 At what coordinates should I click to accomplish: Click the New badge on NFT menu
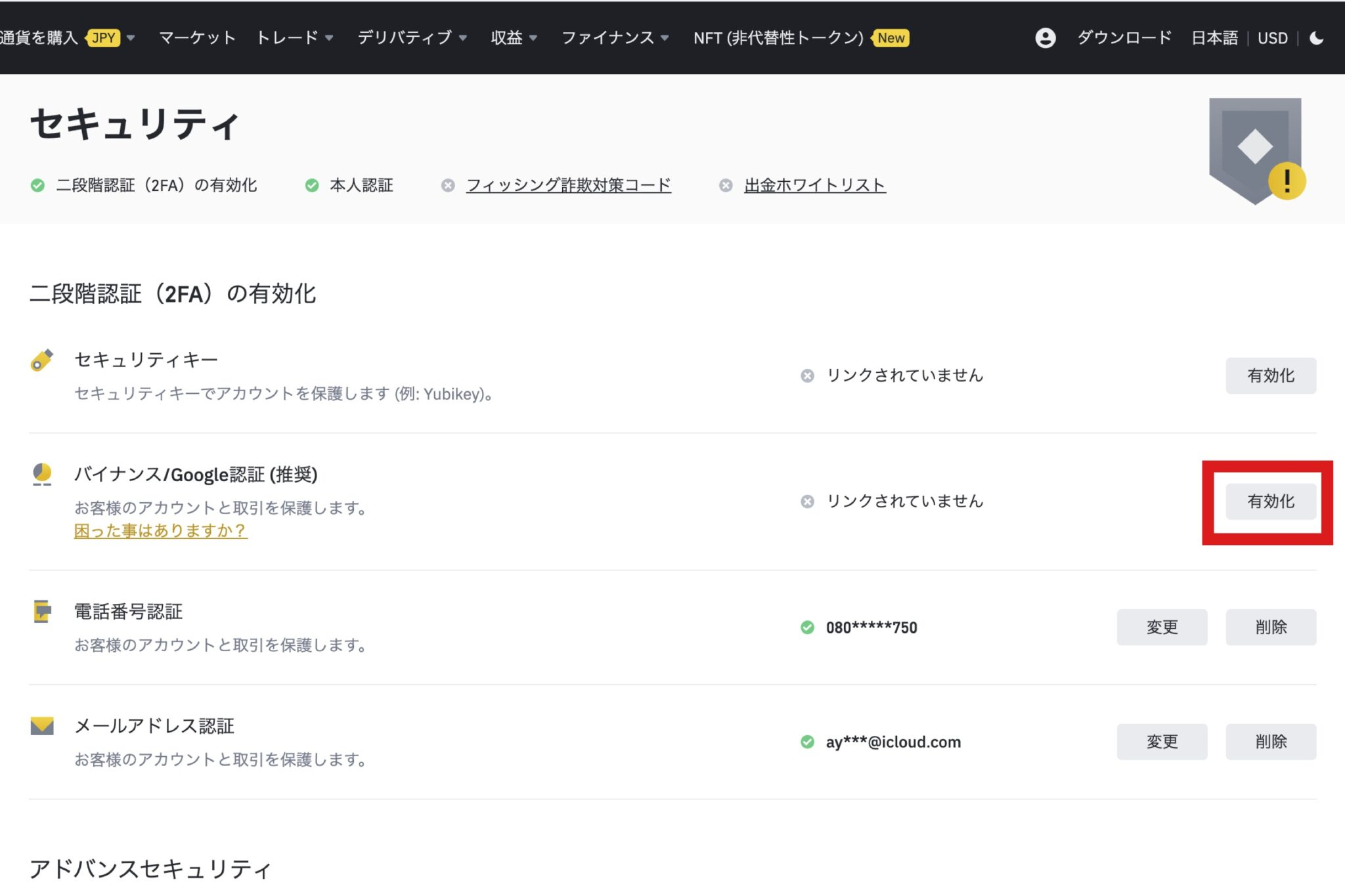[x=891, y=38]
